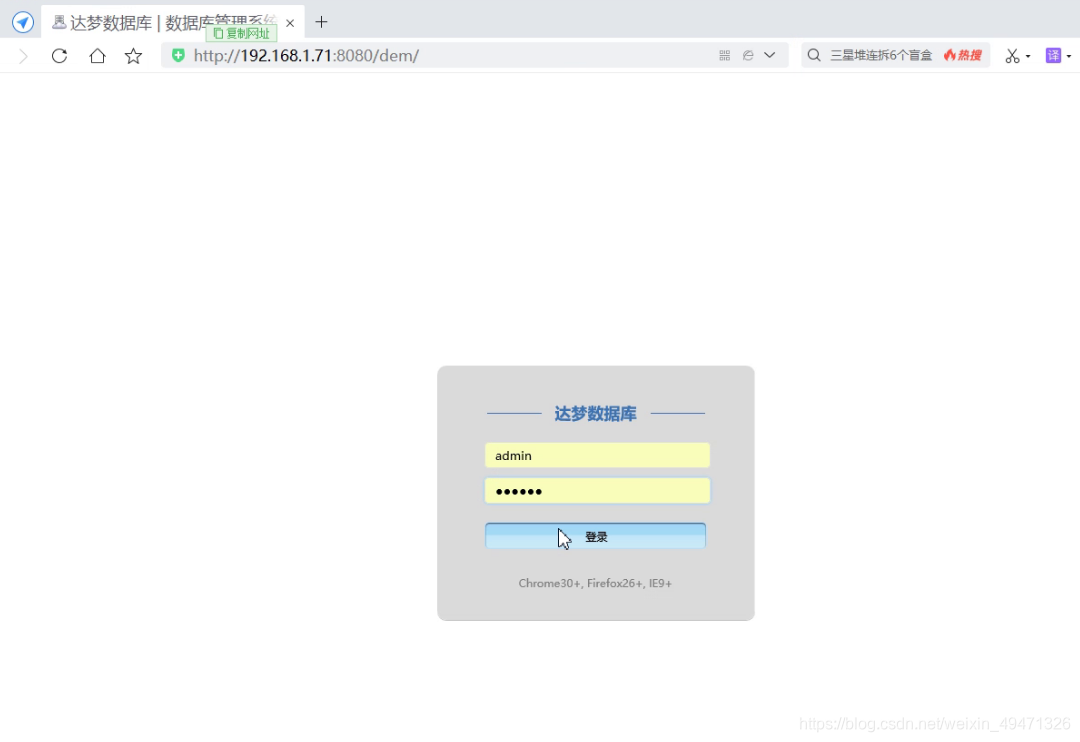Image resolution: width=1080 pixels, height=742 pixels.
Task: Expand the screenshot tool dropdown arrow
Action: coord(1028,56)
